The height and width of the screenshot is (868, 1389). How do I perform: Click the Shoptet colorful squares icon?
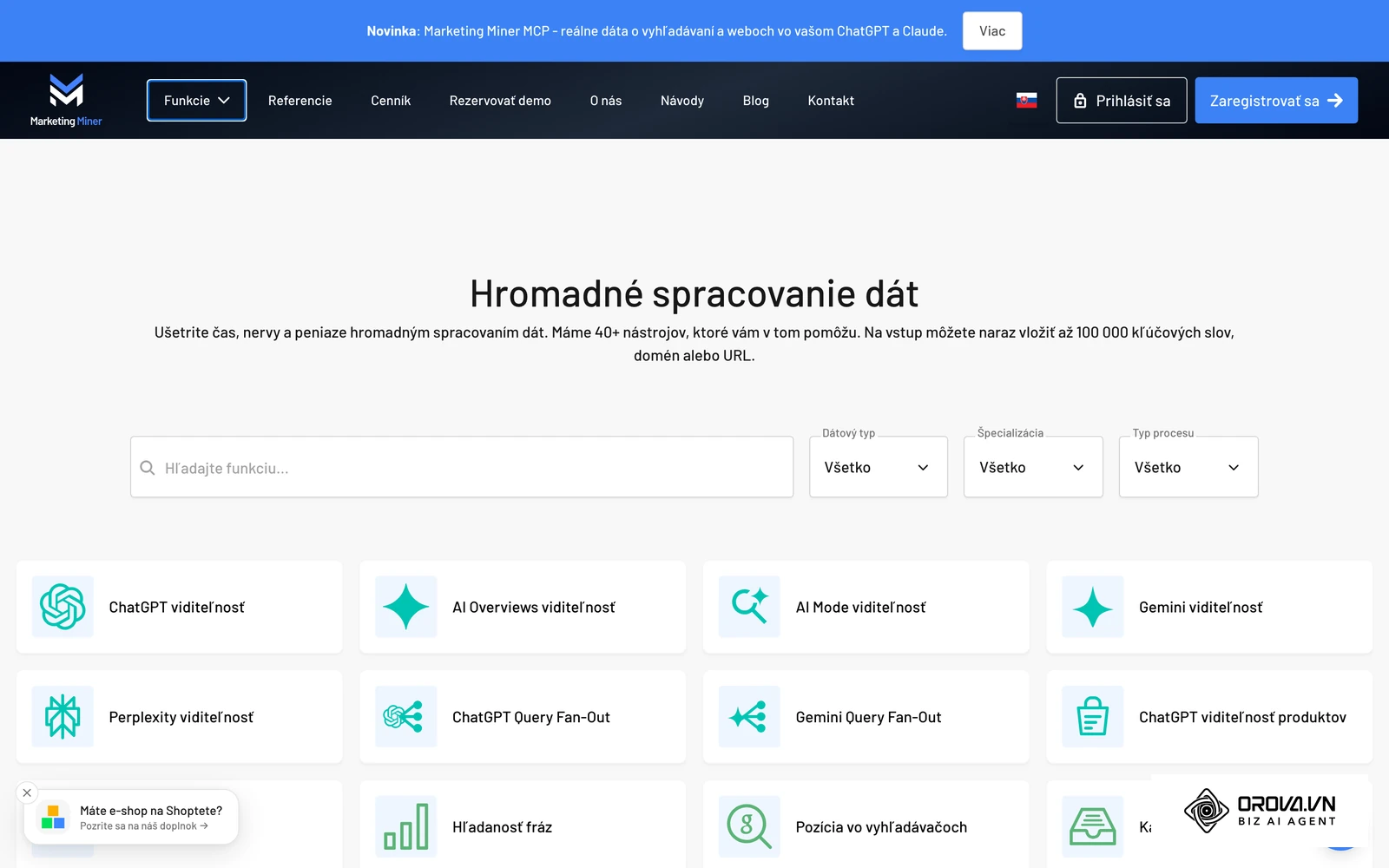(x=53, y=817)
